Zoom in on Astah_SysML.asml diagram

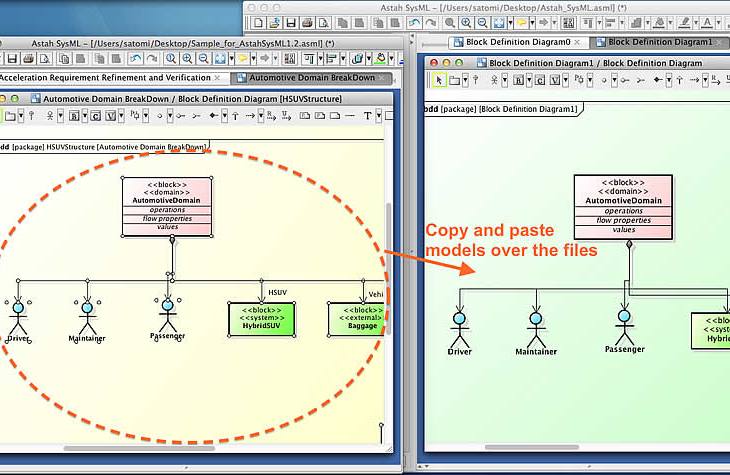point(466,22)
